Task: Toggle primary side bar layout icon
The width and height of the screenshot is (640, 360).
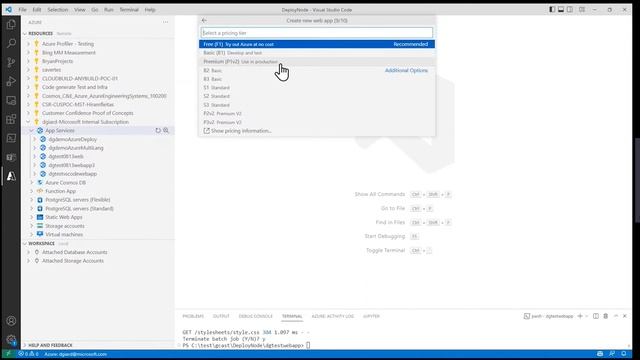Action: 552,9
